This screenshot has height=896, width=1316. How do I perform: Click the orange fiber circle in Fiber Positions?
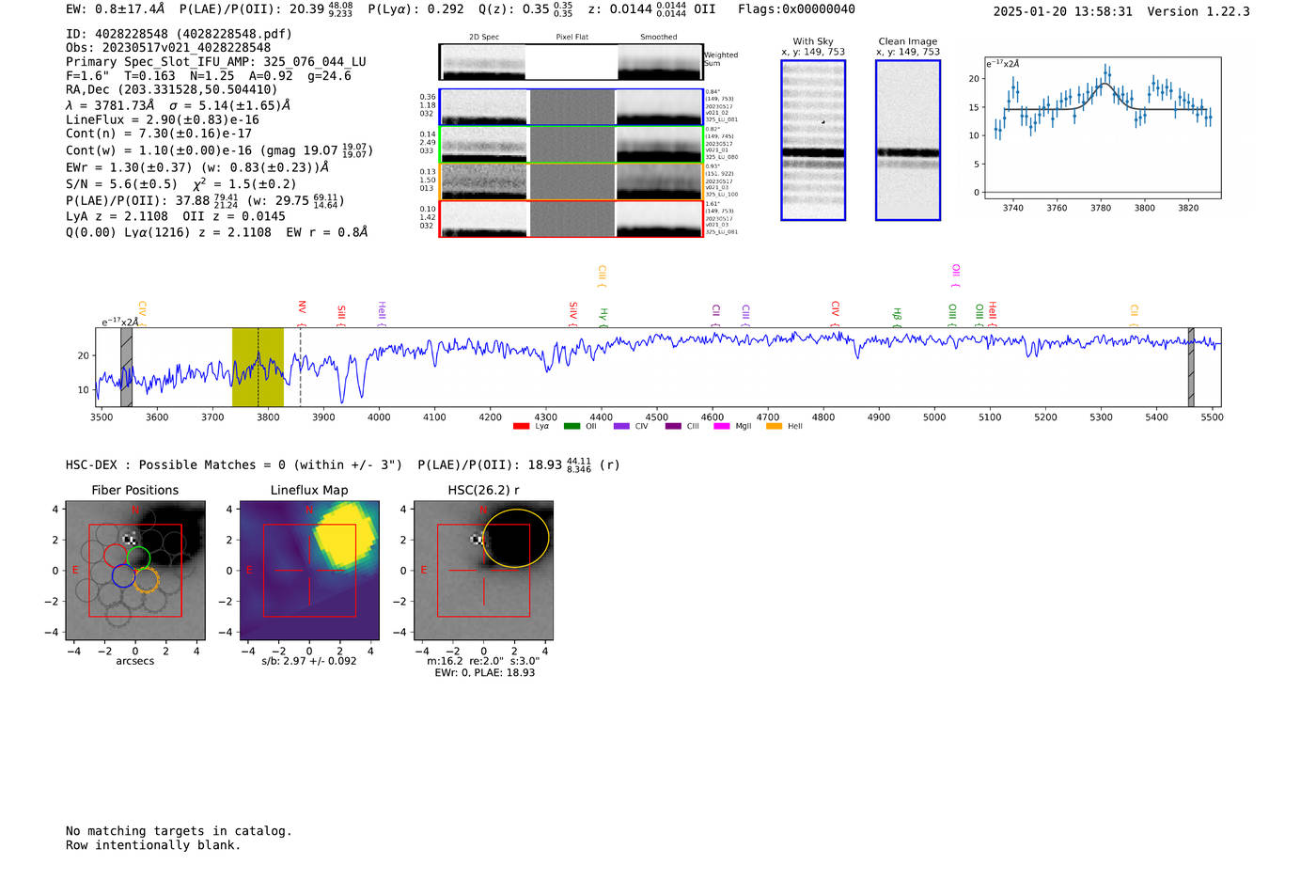tap(146, 579)
